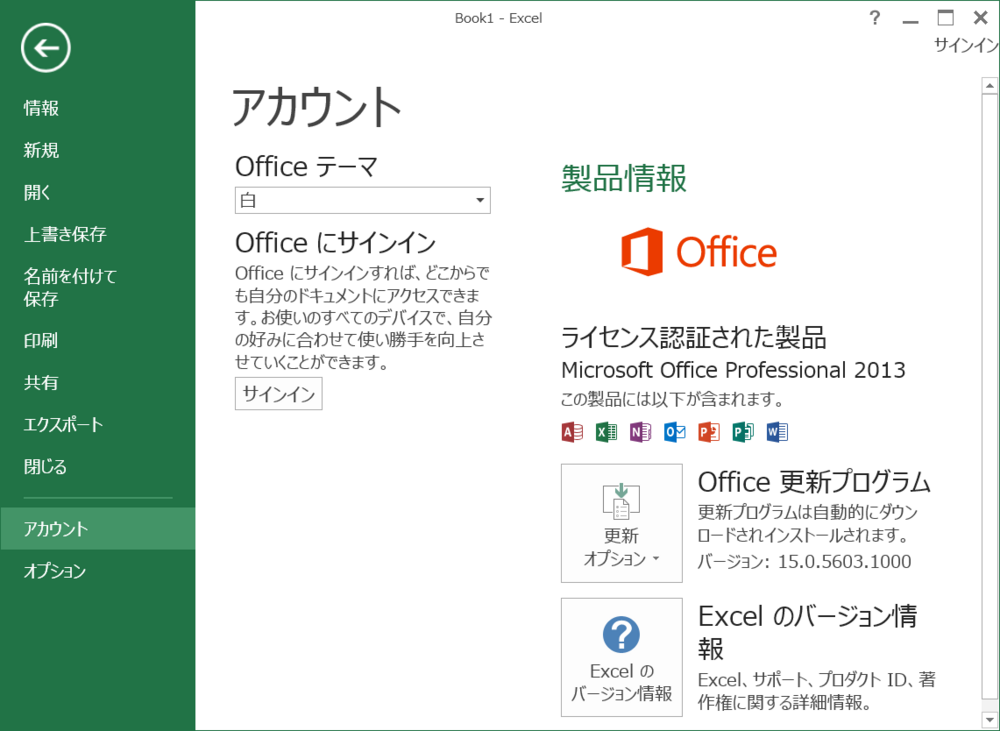The width and height of the screenshot is (1000, 731).
Task: Maximize the Excel window
Action: pyautogui.click(x=945, y=18)
